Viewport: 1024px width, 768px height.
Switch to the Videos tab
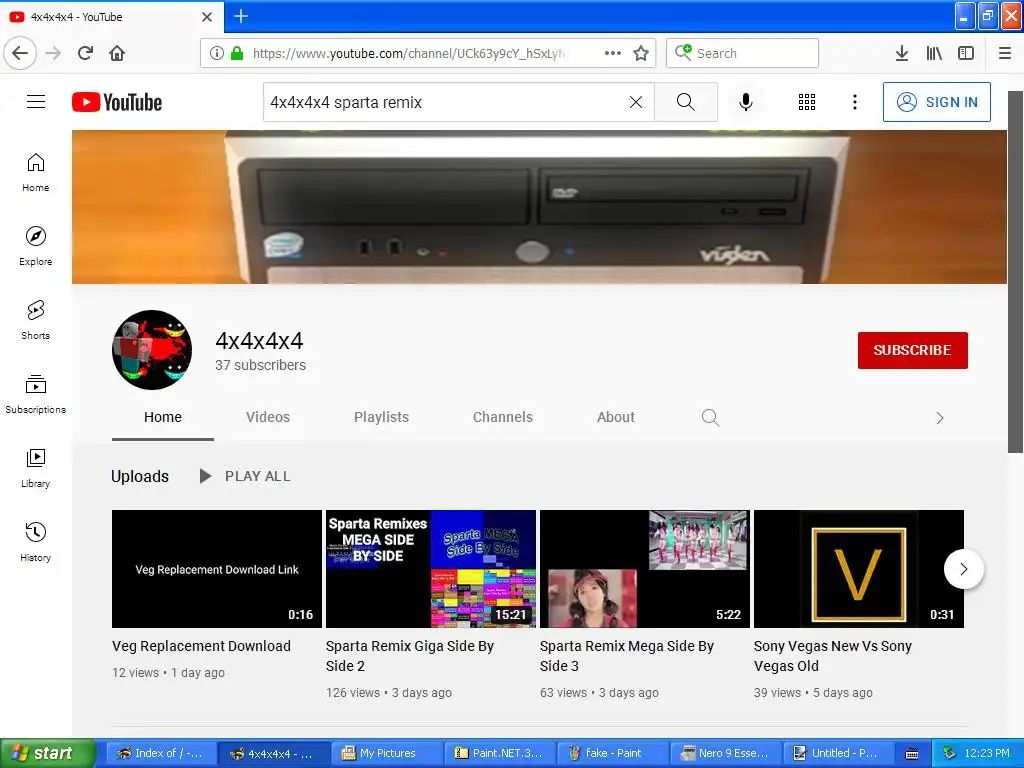coord(268,417)
